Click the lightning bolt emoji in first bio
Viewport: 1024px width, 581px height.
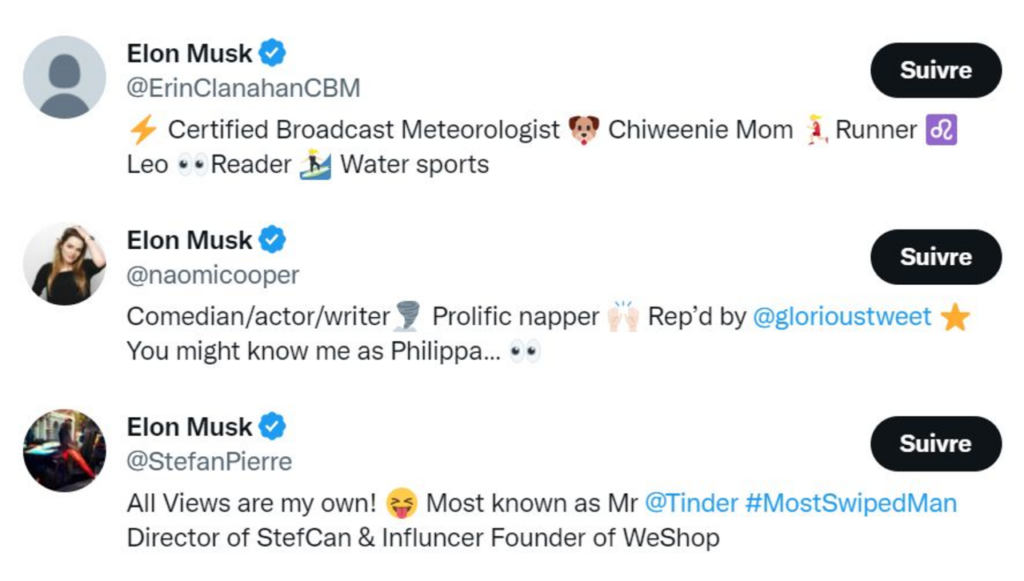[143, 129]
